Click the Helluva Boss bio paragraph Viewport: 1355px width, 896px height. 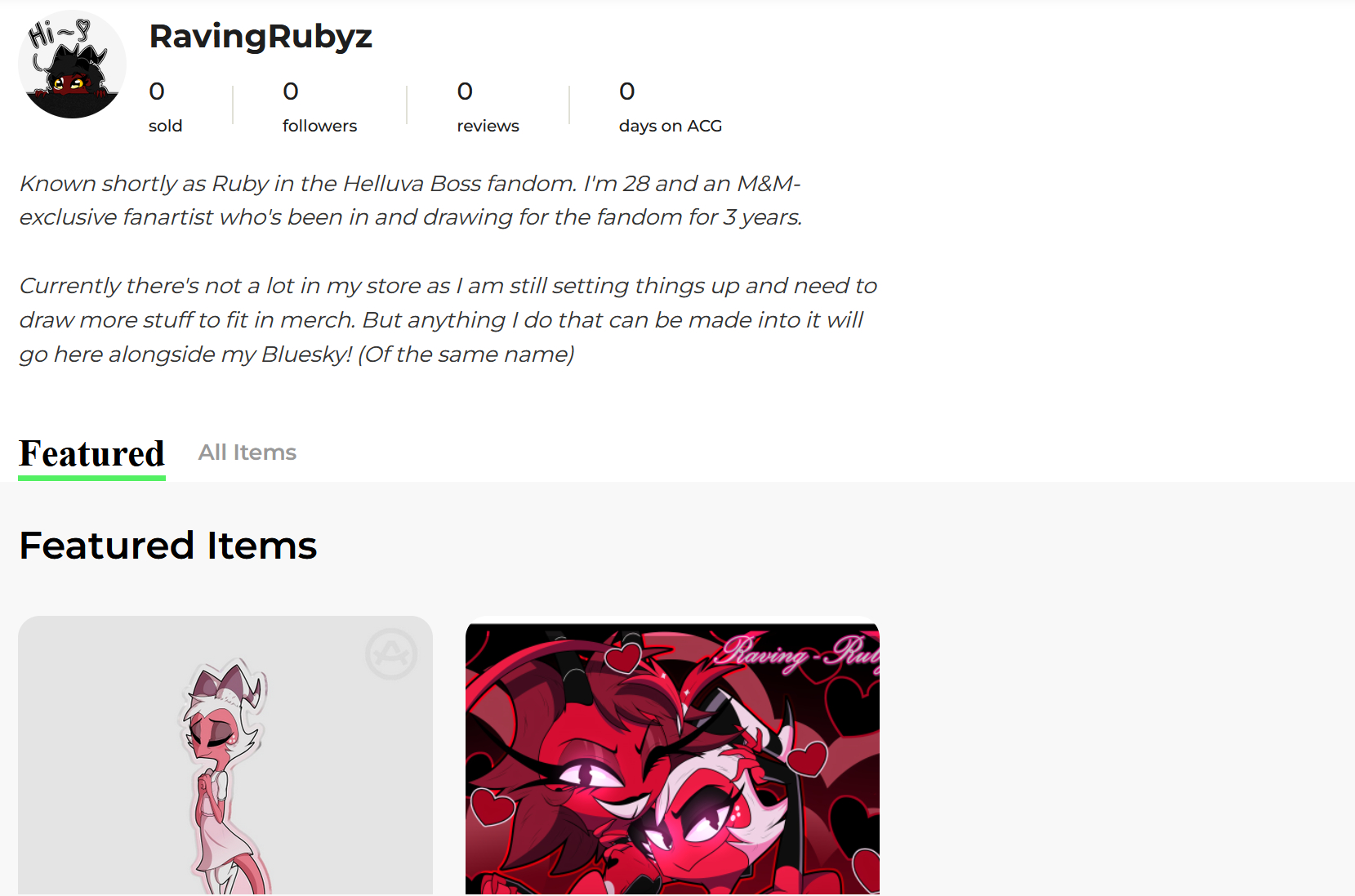(411, 200)
